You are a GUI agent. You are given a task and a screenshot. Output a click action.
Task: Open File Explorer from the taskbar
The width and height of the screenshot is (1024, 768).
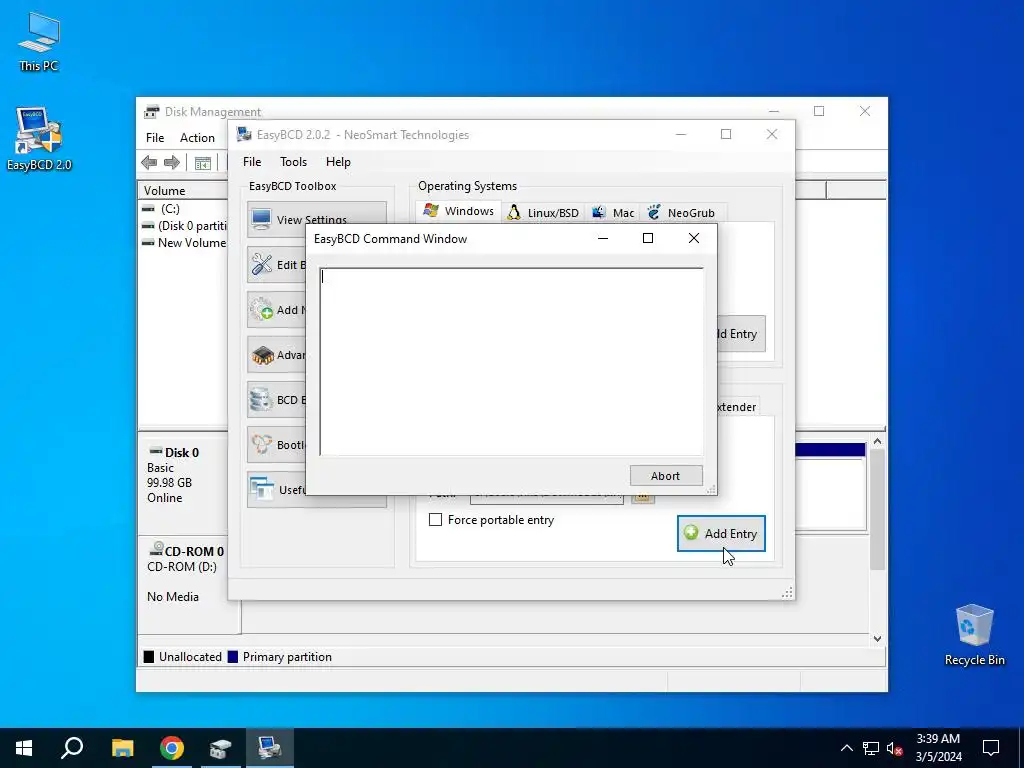tap(122, 748)
